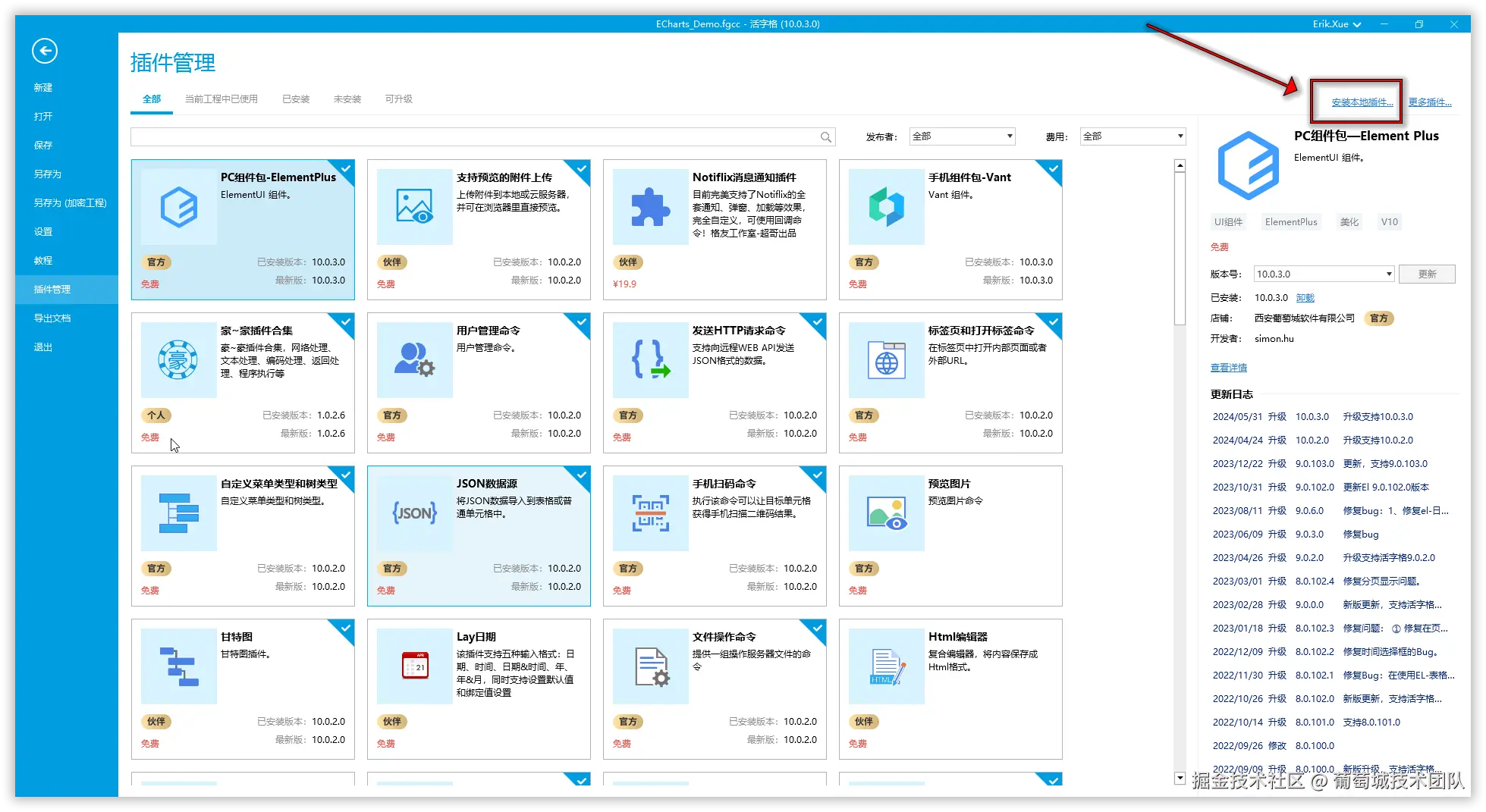The height and width of the screenshot is (812, 1486).
Task: Switch to the 未安装 tab
Action: coord(347,99)
